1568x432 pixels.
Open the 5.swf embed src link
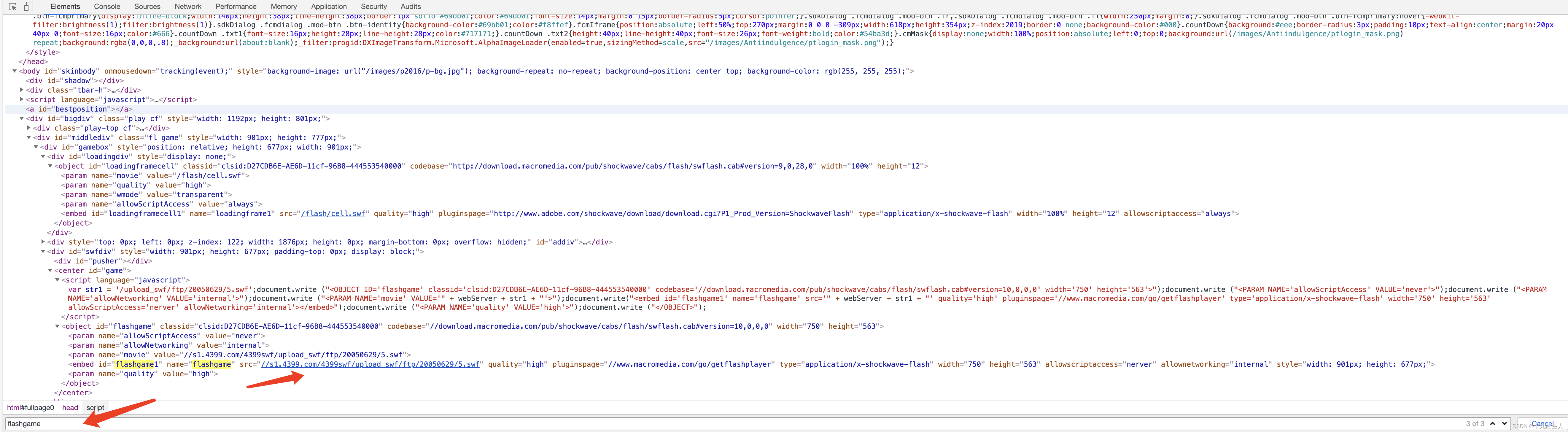pos(370,364)
